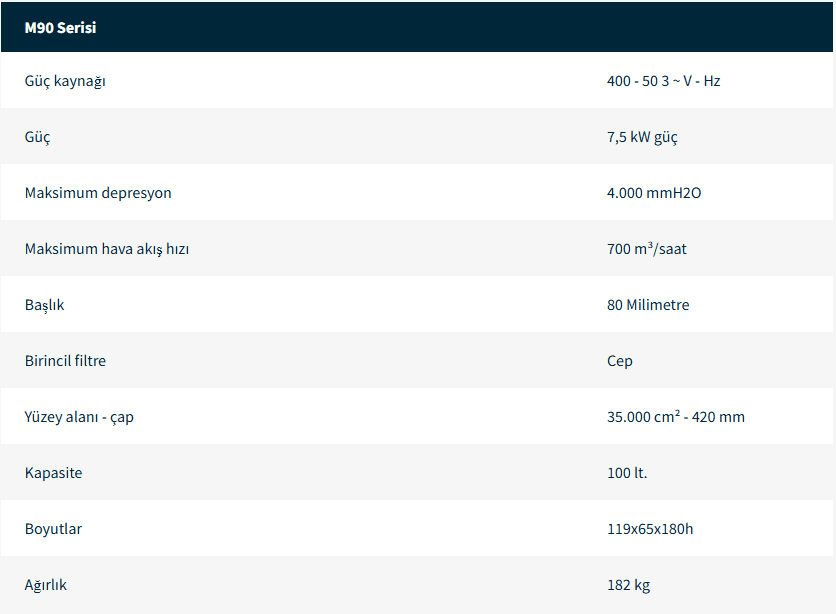Viewport: 836px width, 614px height.
Task: Select the Cep filter value
Action: 619,361
